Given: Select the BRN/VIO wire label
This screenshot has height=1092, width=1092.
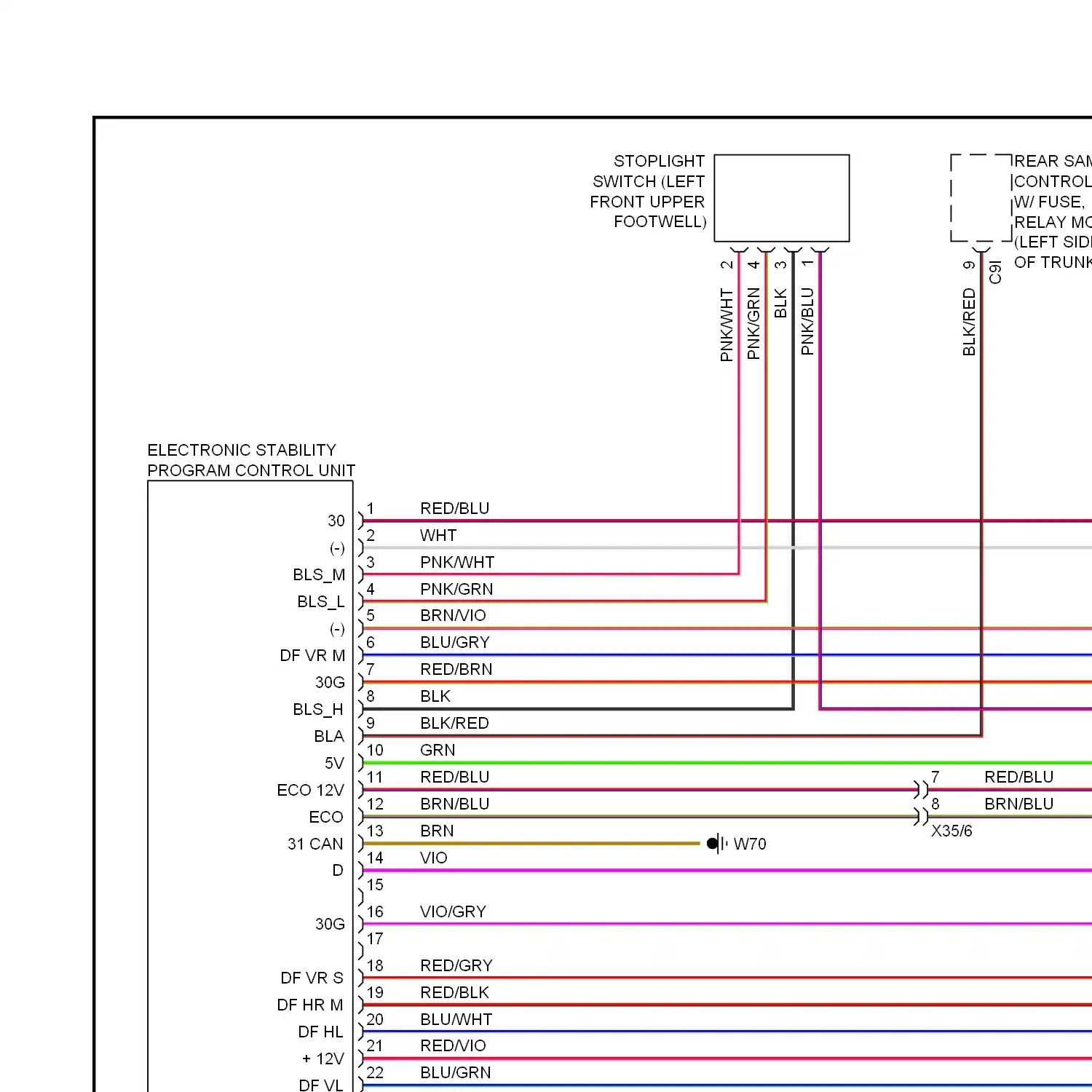Looking at the screenshot, I should pyautogui.click(x=453, y=615).
